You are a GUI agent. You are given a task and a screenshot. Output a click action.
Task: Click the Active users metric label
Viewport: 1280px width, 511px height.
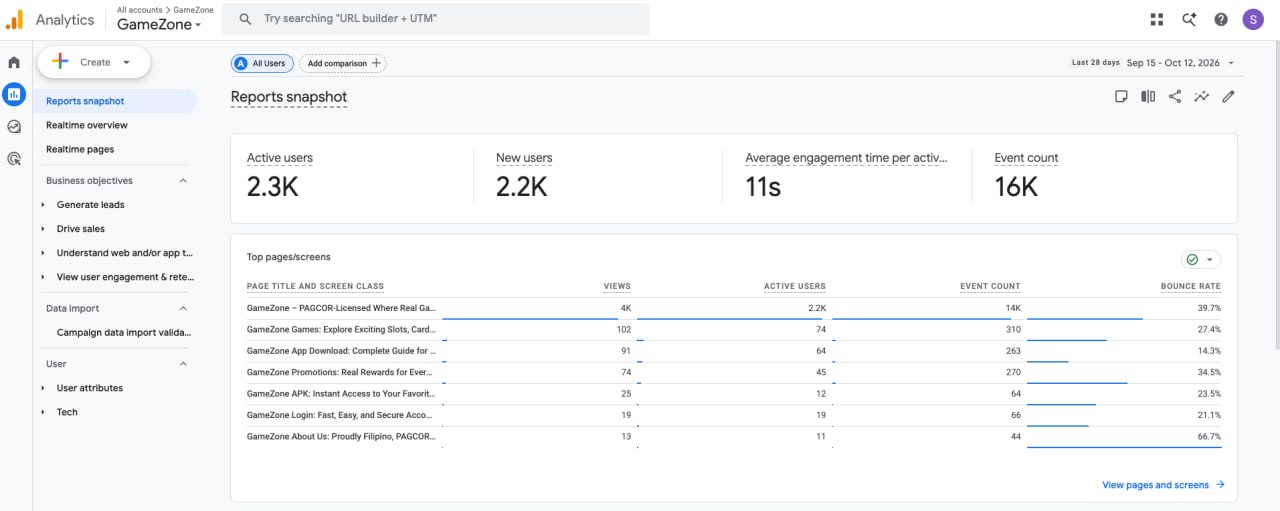point(280,158)
